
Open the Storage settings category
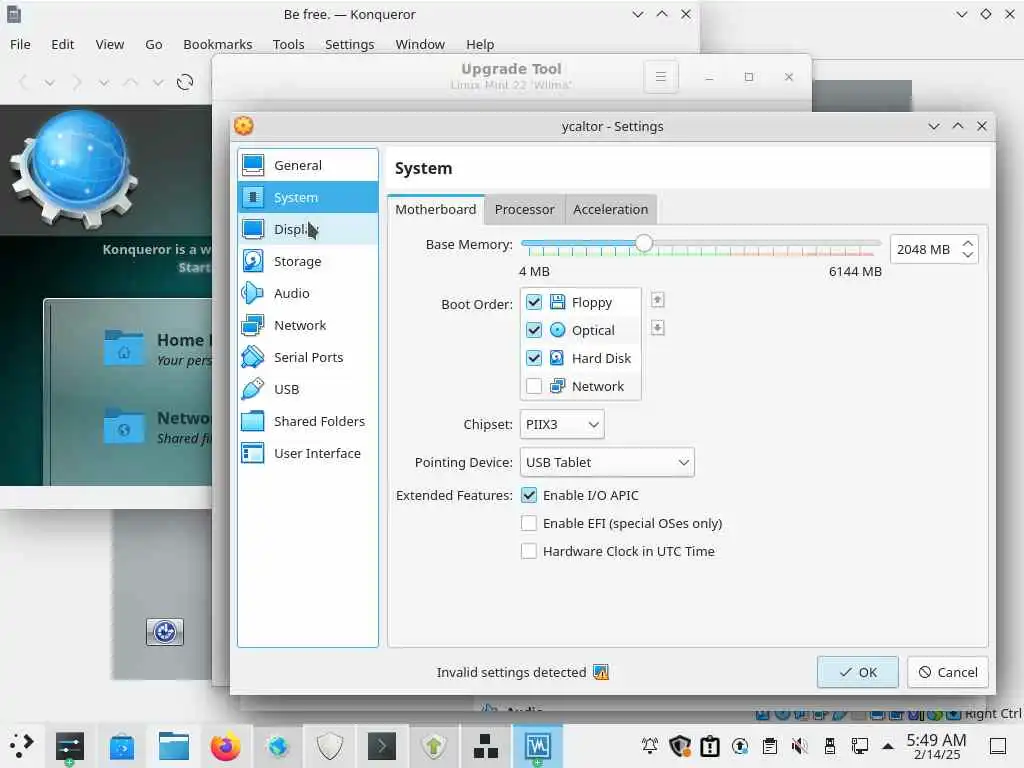coord(308,261)
